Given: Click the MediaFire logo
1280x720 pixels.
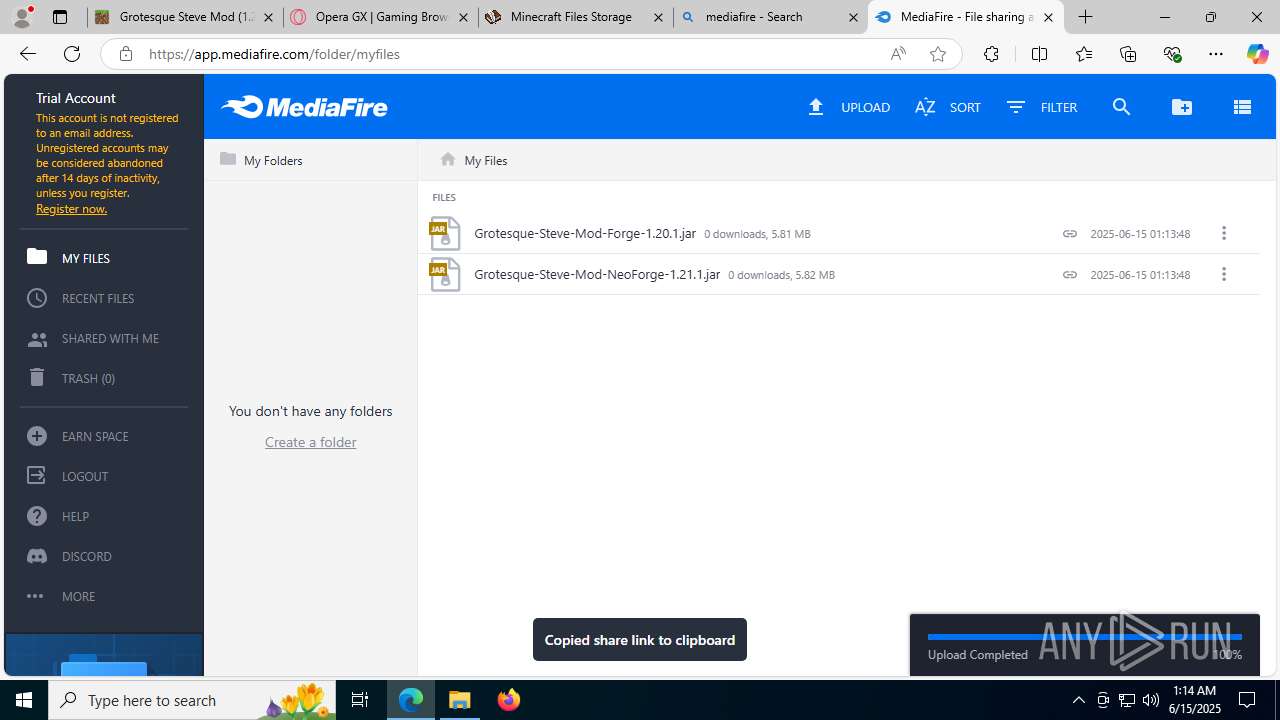Looking at the screenshot, I should (304, 107).
